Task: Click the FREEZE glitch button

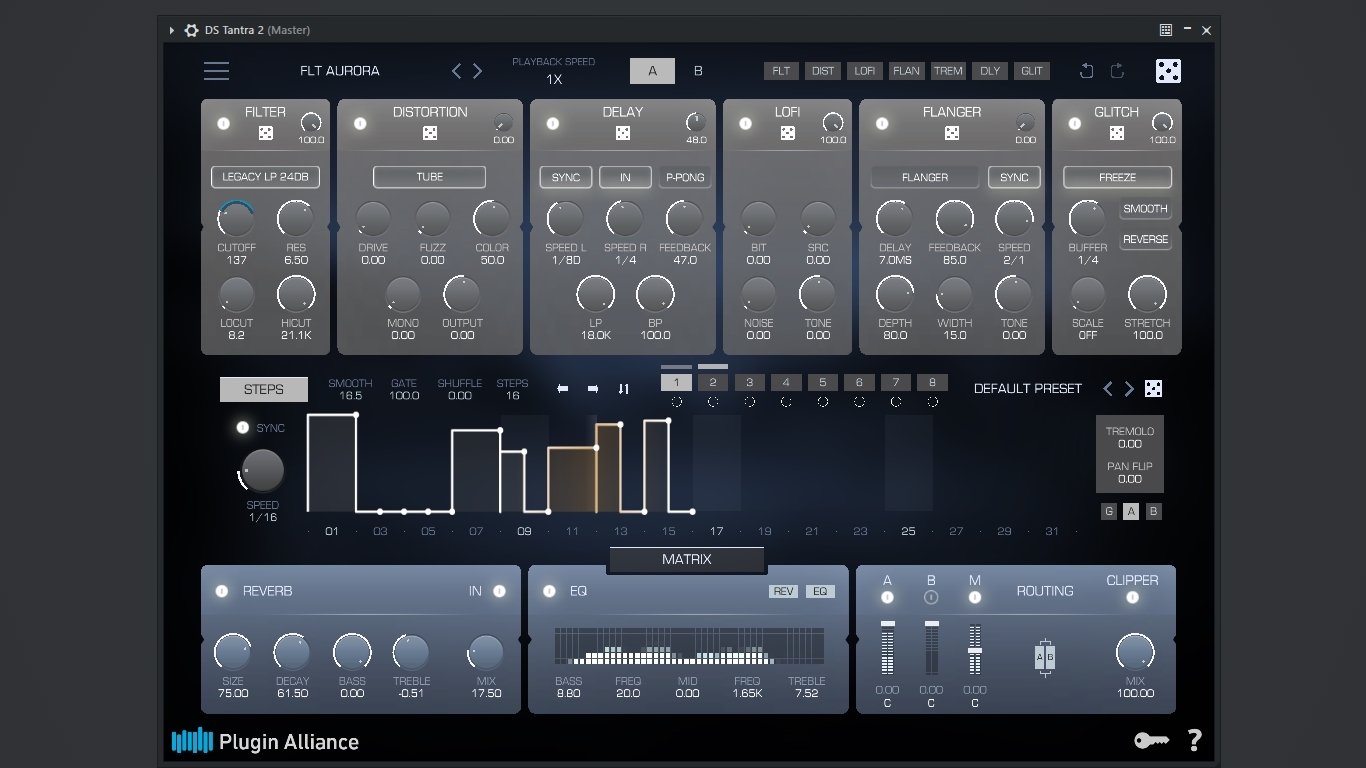Action: coord(1117,177)
